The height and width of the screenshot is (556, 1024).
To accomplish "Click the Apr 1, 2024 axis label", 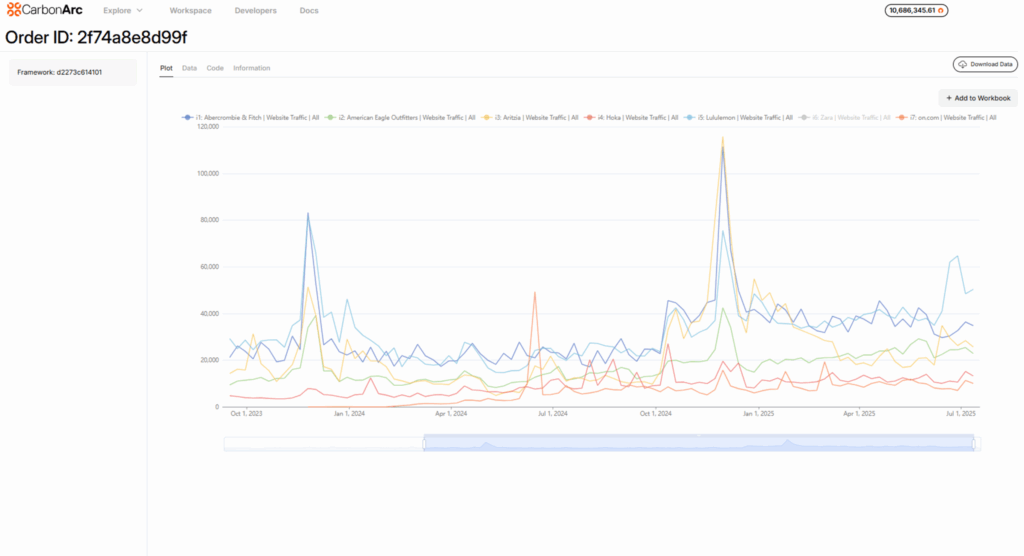I will (x=451, y=414).
